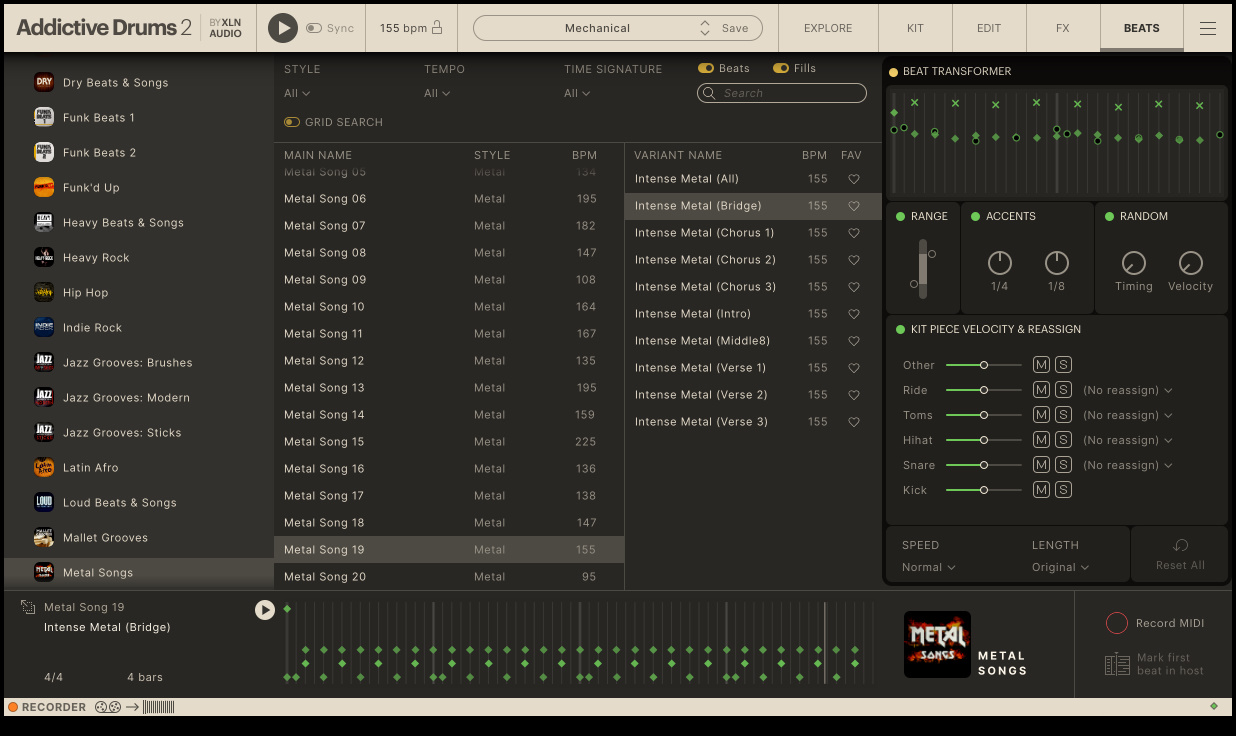Screen dimensions: 1236x736
Task: Select the Latin Afro pack icon
Action: (44, 467)
